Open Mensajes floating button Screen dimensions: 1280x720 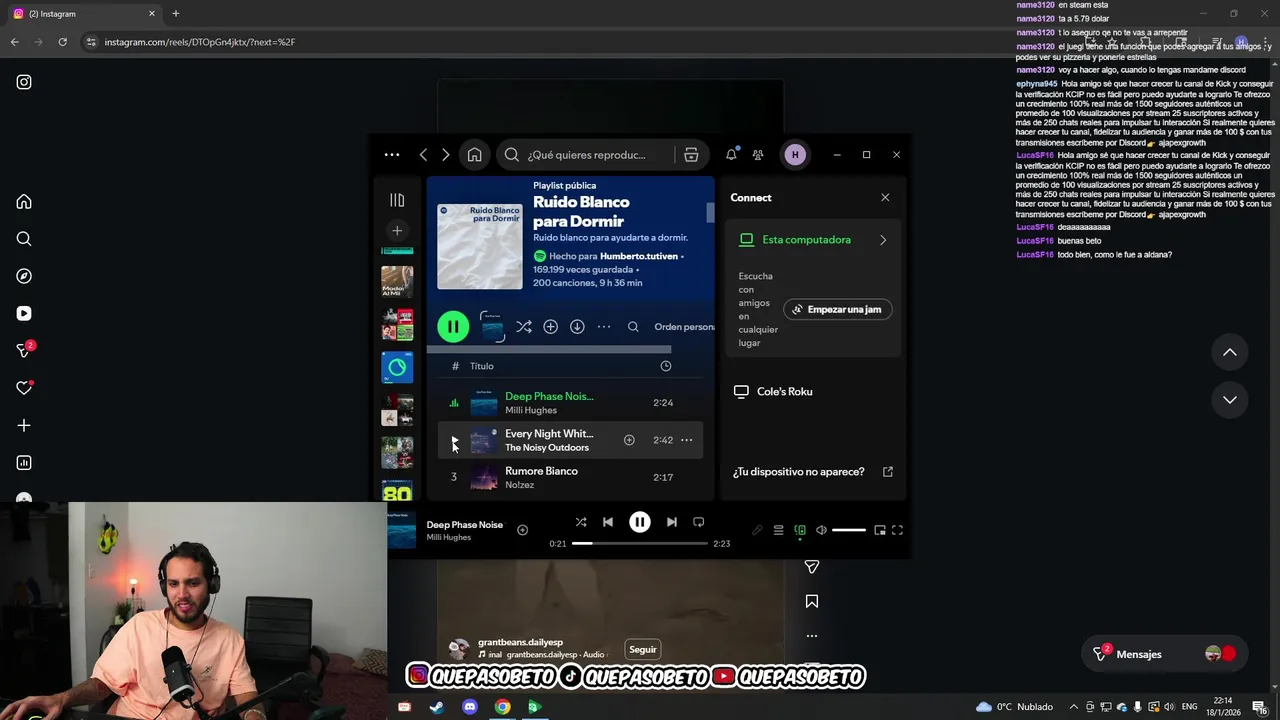pyautogui.click(x=1164, y=654)
